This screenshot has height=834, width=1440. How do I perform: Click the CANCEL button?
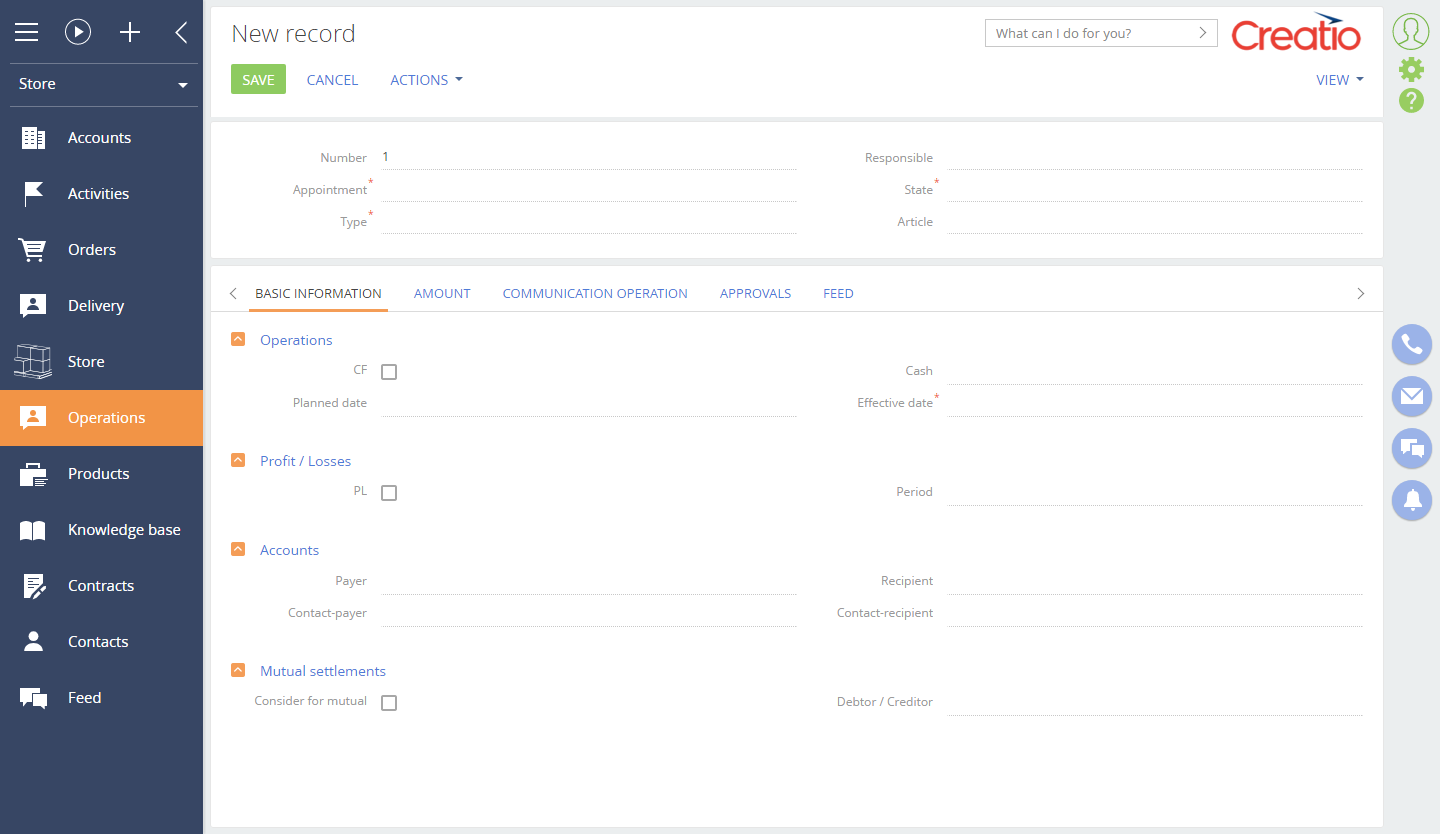click(332, 80)
